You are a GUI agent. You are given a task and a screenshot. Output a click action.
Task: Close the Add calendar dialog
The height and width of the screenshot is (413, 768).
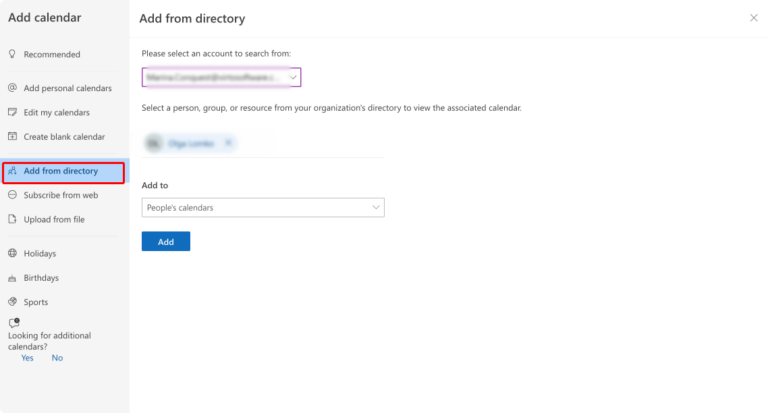click(x=754, y=18)
